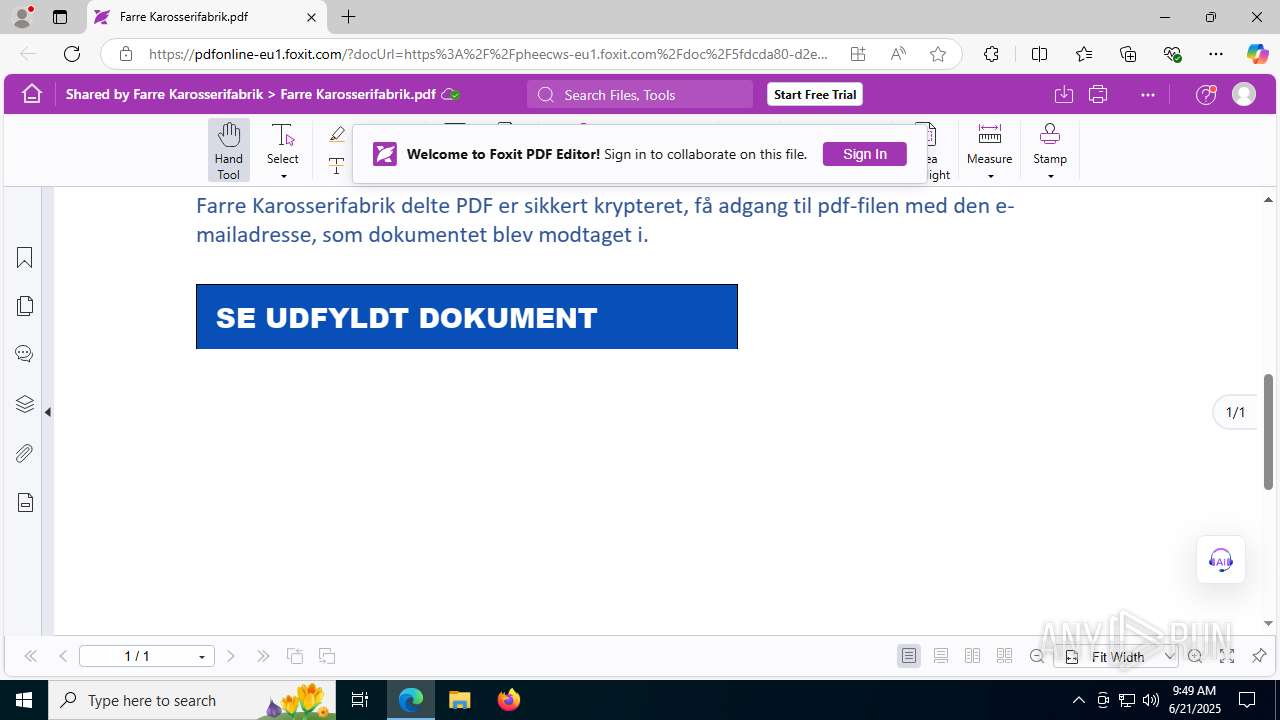
Task: Expand the left navigation panel arrow
Action: [47, 411]
